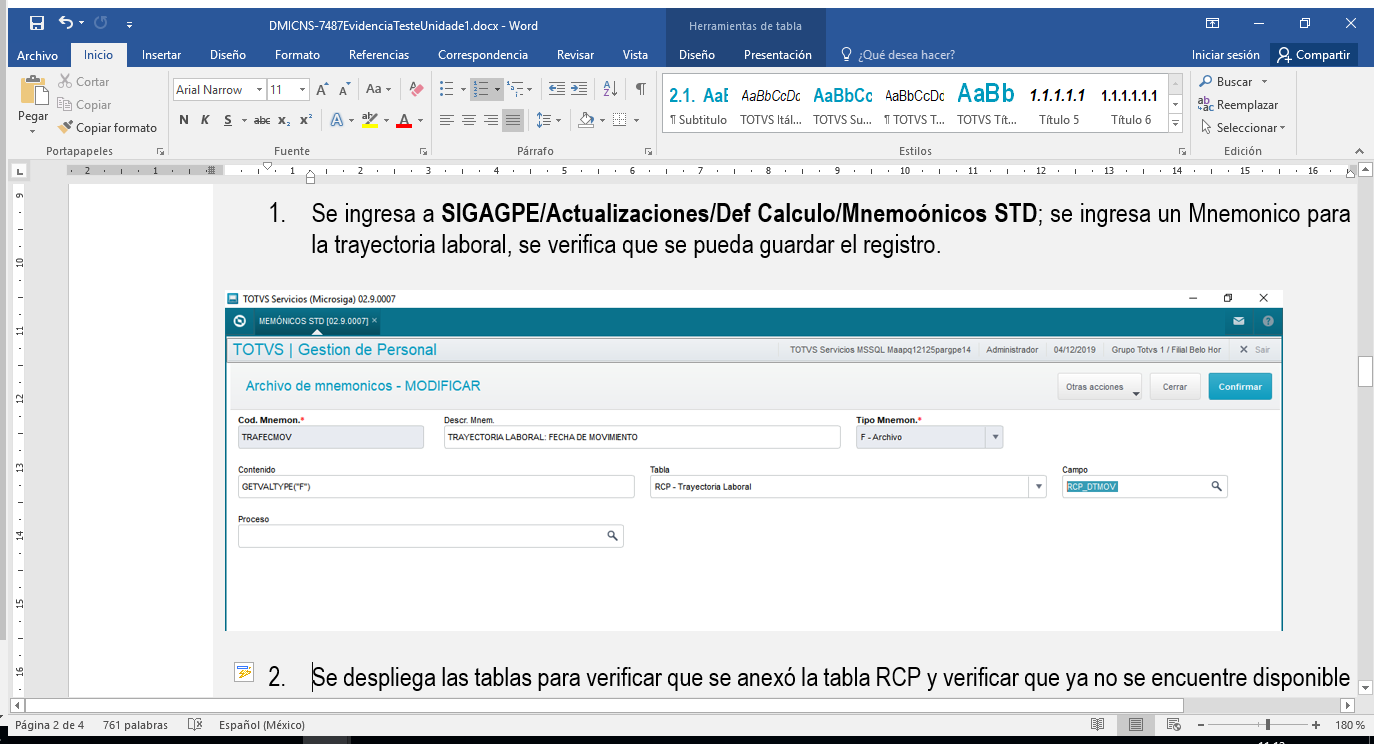Switch to the Referencias ribbon tab
The image size is (1374, 744).
pyautogui.click(x=379, y=55)
